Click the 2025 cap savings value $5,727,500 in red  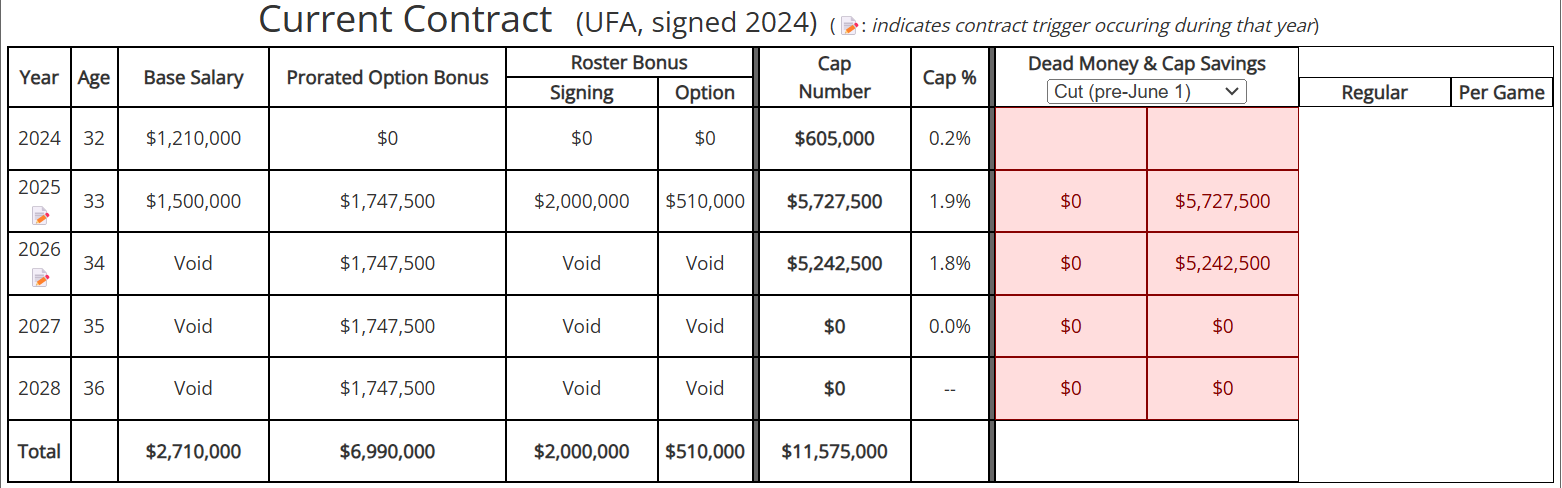point(1222,201)
